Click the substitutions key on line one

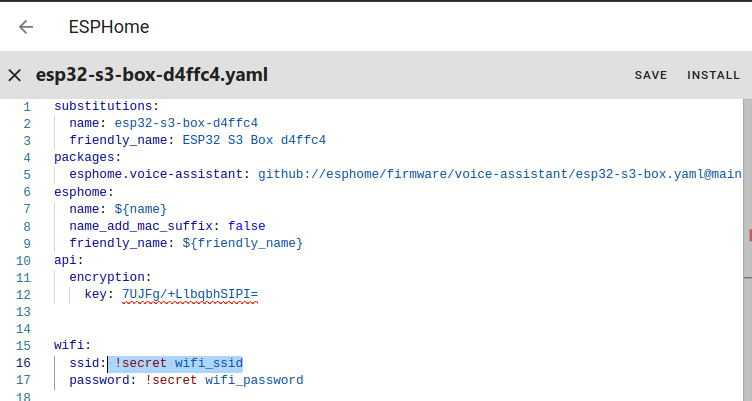[x=103, y=106]
